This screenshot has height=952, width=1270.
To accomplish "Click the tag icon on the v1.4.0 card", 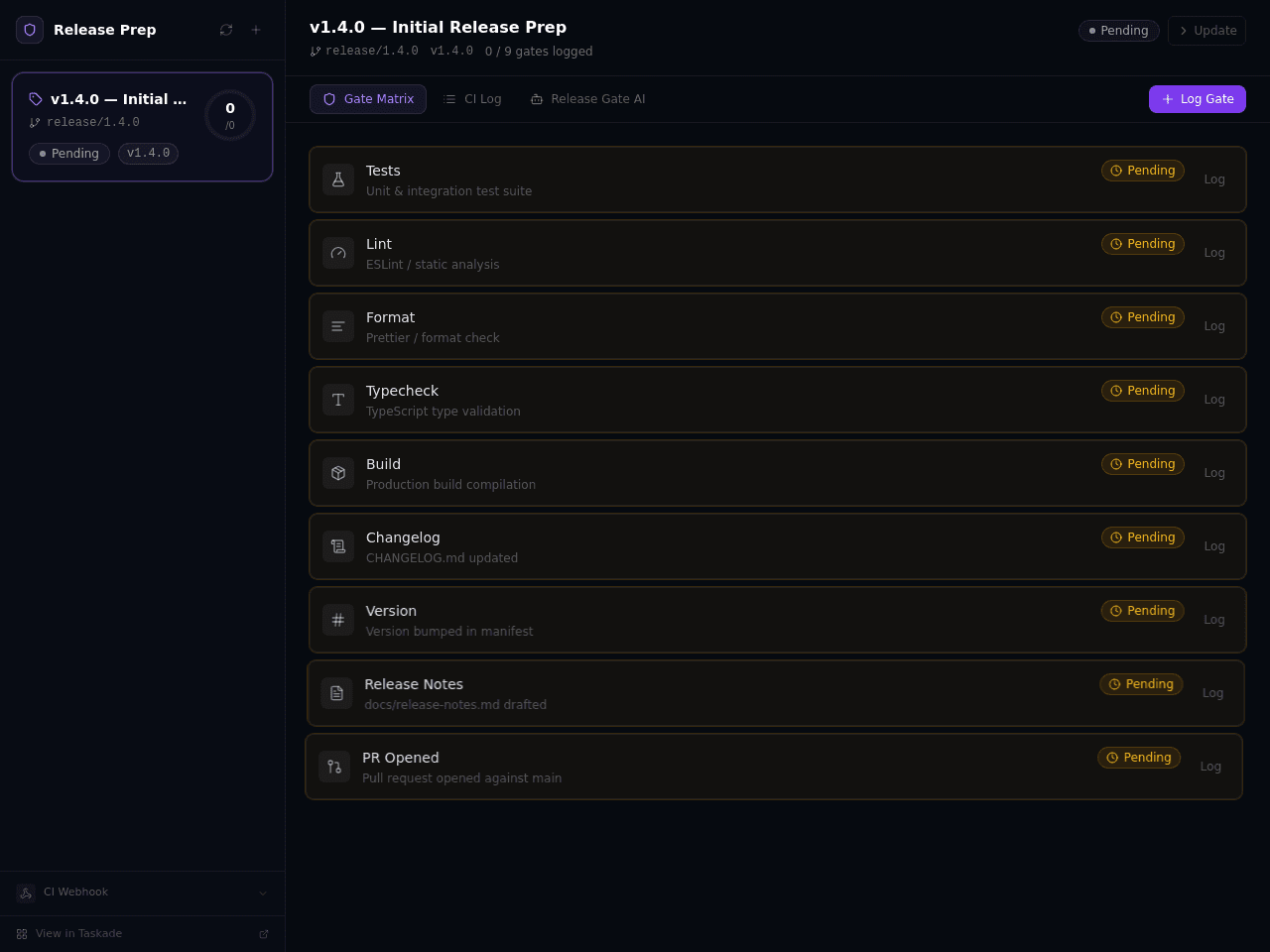I will [x=36, y=99].
